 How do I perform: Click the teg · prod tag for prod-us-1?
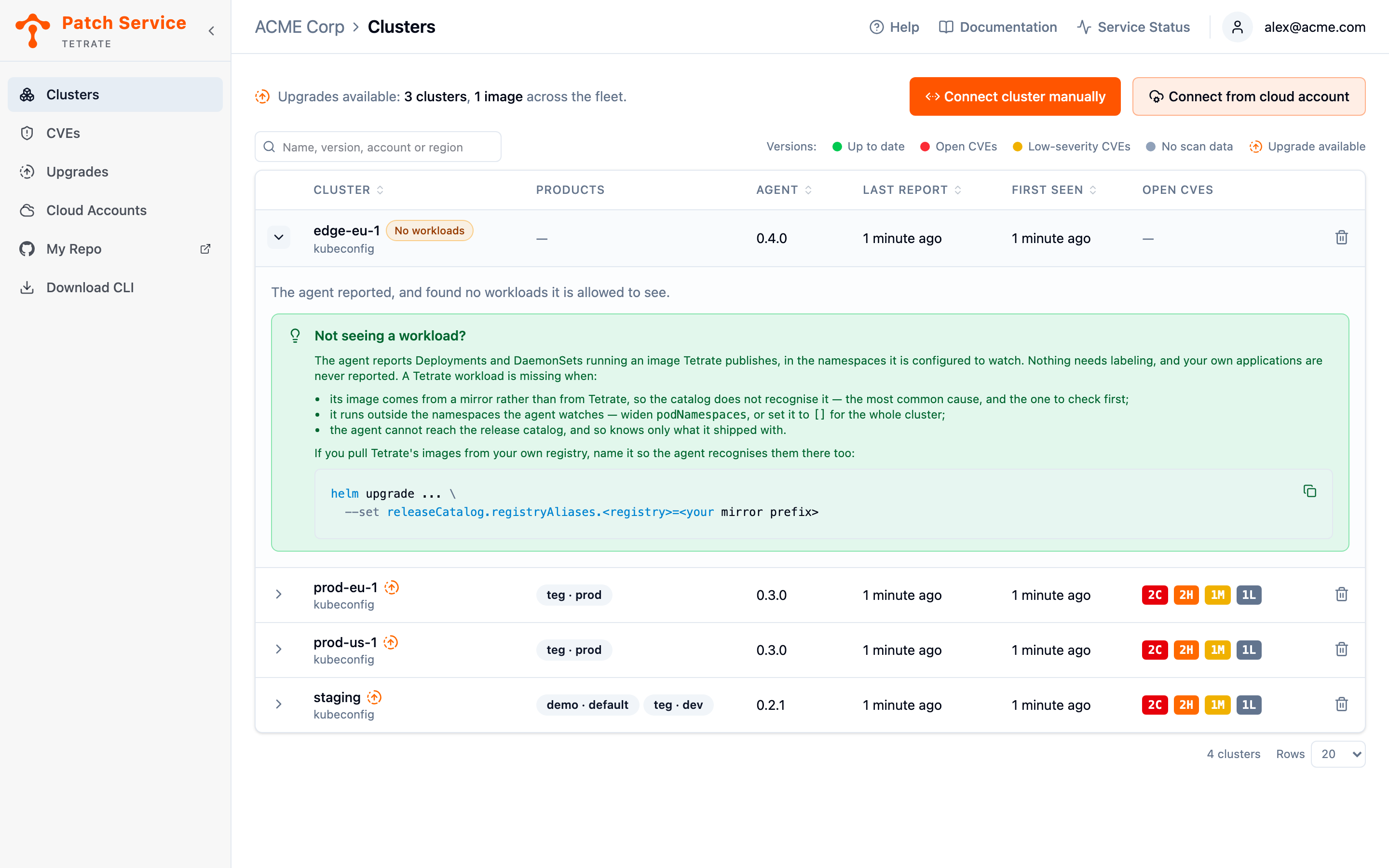click(574, 650)
